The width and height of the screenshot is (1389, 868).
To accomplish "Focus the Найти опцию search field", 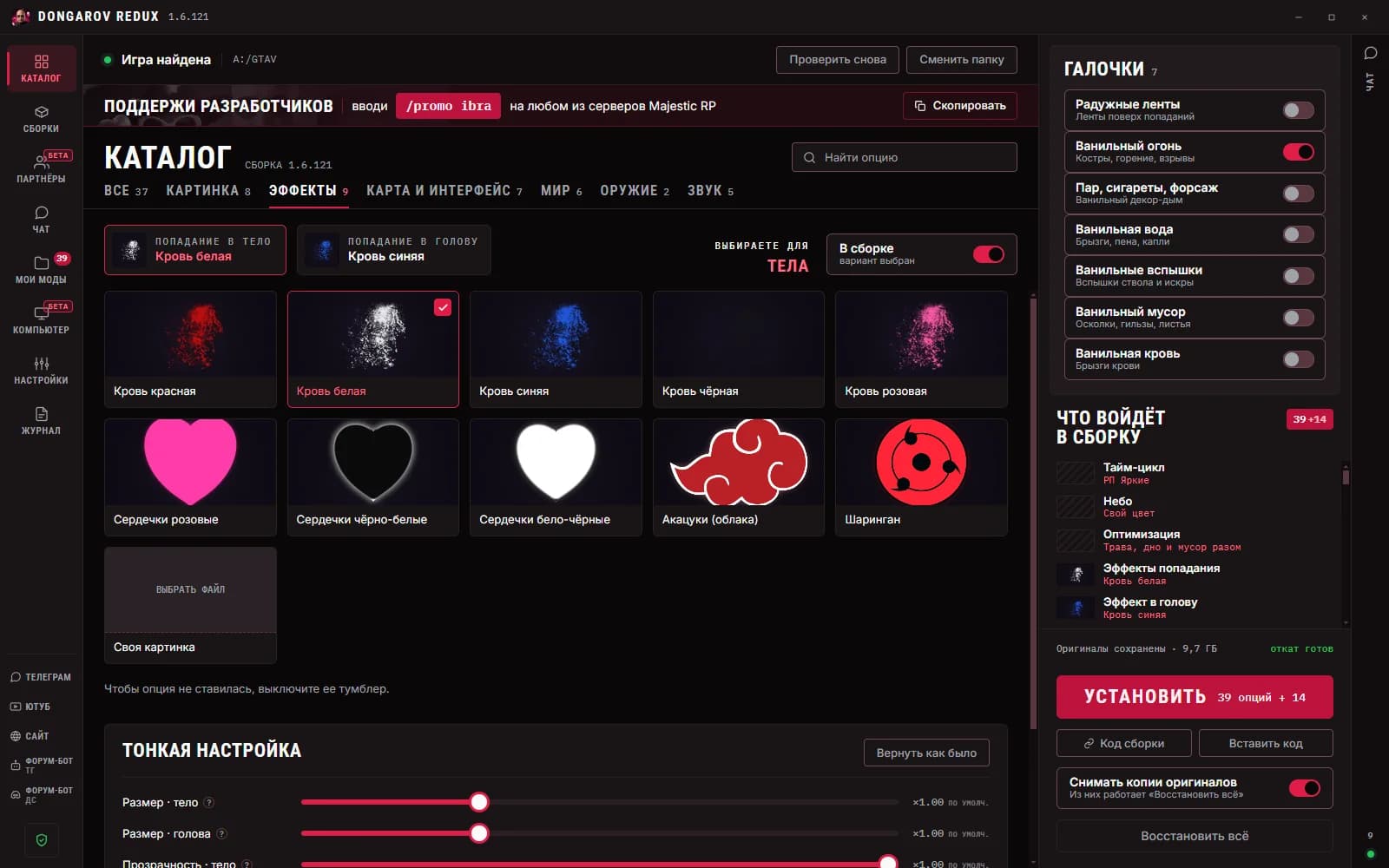I will coord(904,157).
